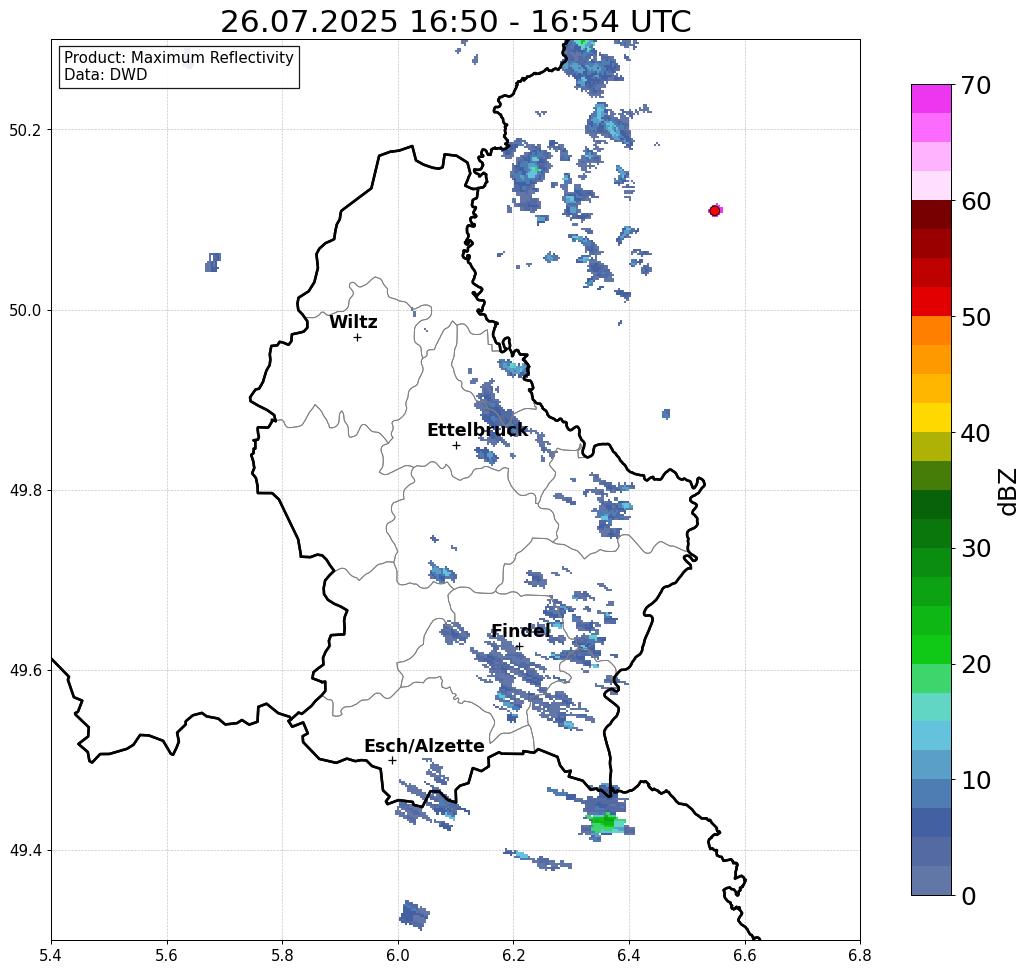Click the red high-reflectivity dot marker
Image resolution: width=1029 pixels, height=973 pixels.
(715, 211)
